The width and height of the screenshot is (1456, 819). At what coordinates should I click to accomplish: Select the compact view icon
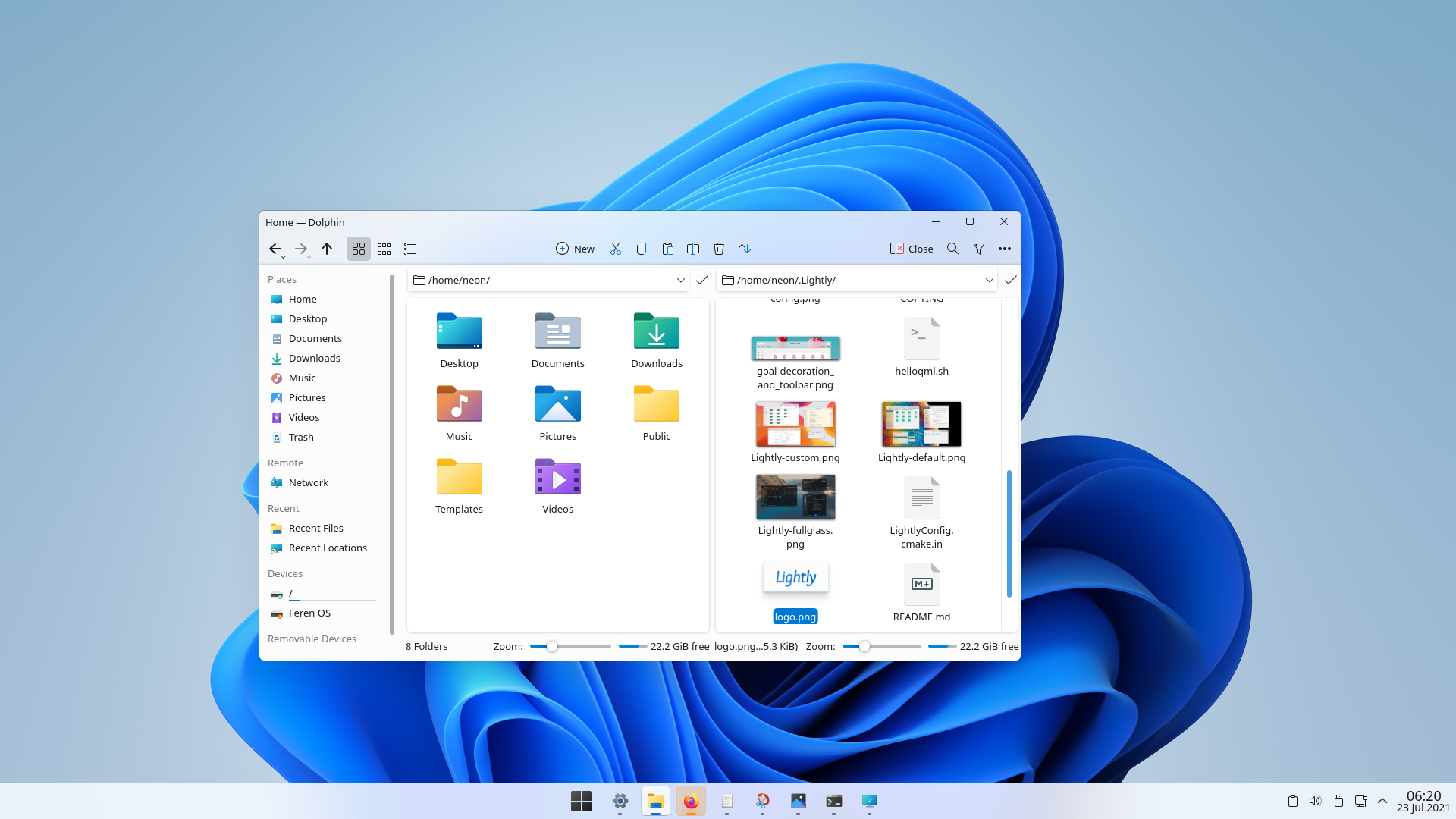pos(384,248)
